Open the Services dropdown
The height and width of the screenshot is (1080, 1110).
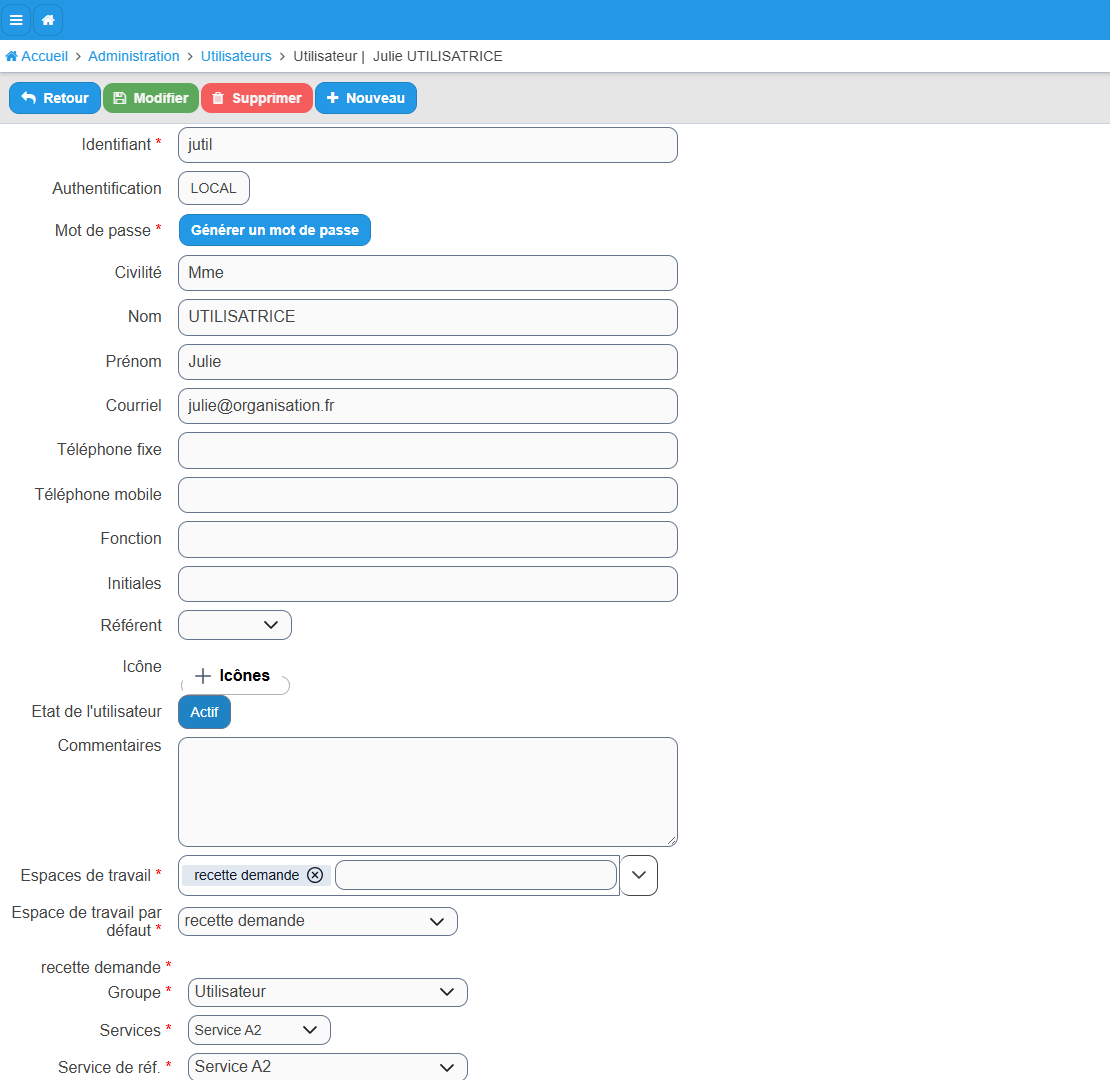259,1030
